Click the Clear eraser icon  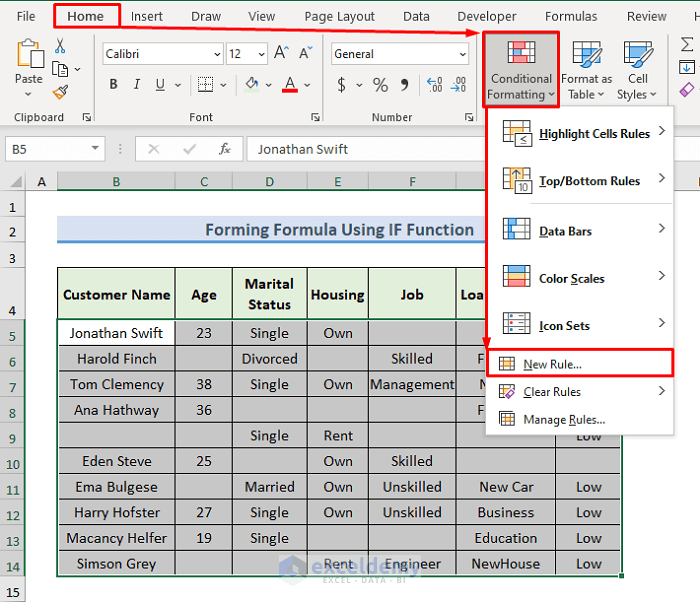pos(687,89)
